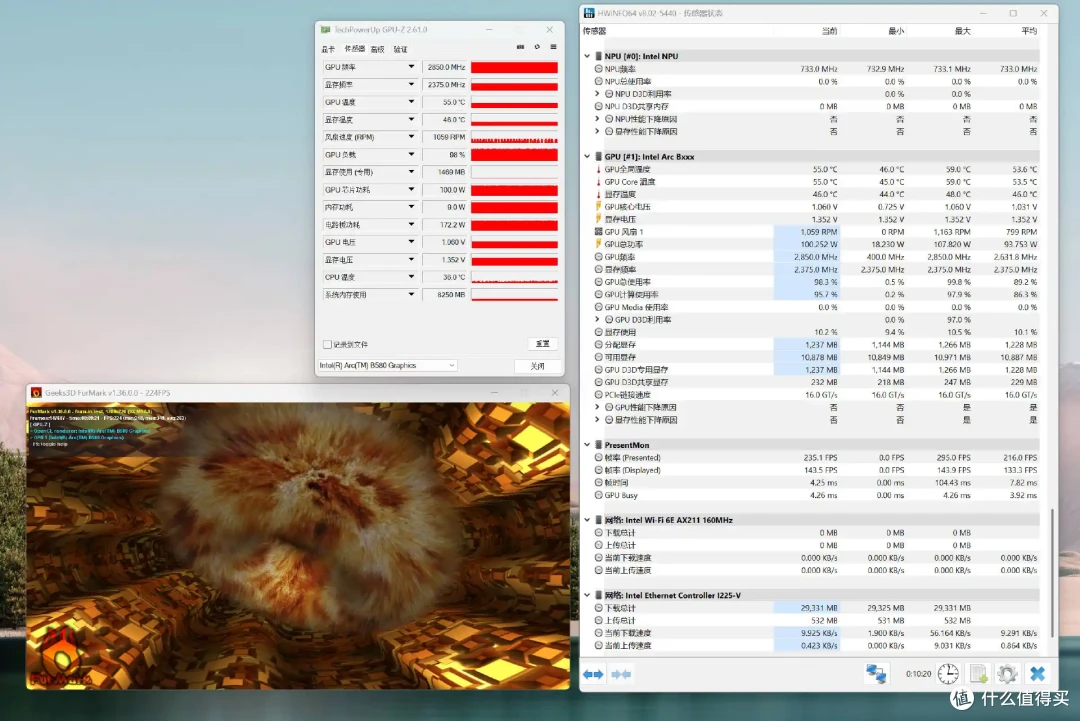Viewport: 1080px width, 721px height.
Task: Click the FurMark render viewport
Action: pyautogui.click(x=298, y=545)
